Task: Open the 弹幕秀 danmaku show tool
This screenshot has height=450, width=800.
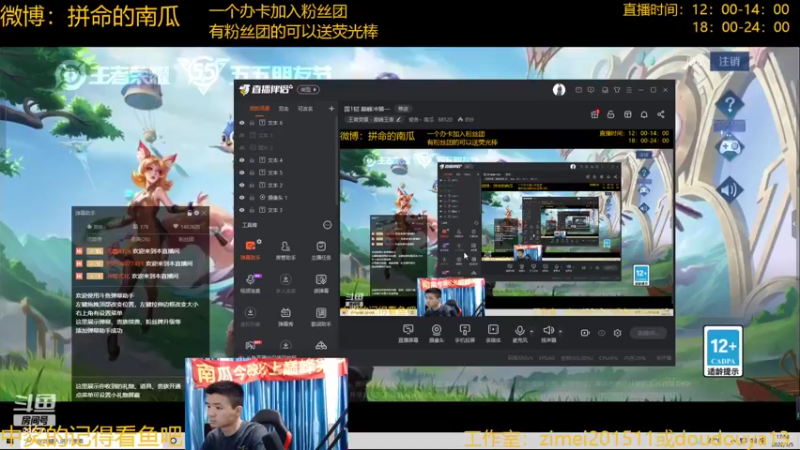Action: [x=285, y=316]
